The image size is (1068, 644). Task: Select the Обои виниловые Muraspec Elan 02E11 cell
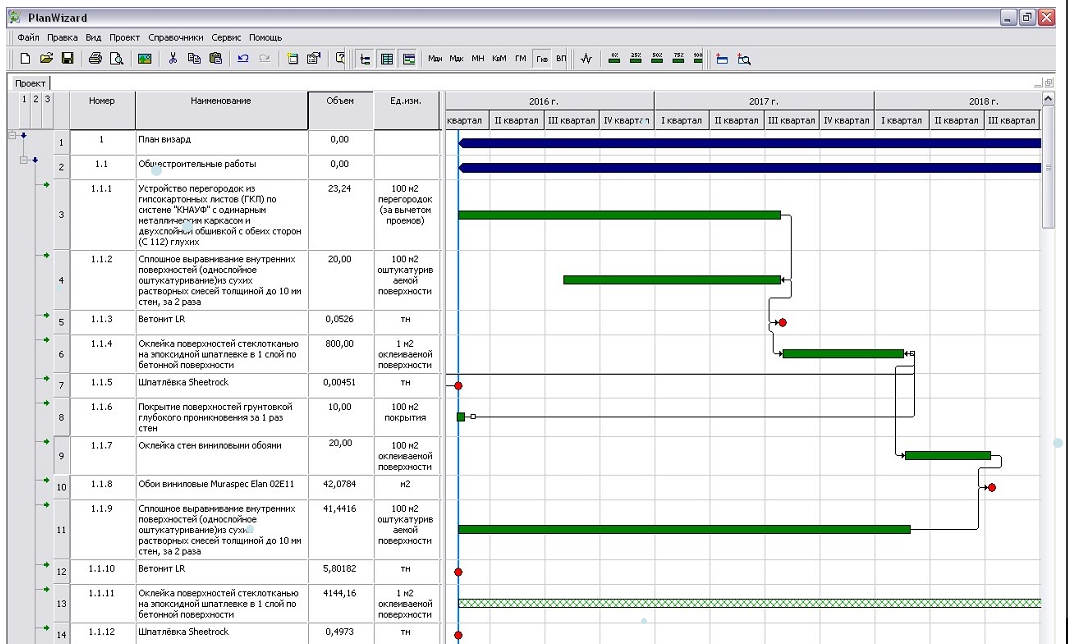click(x=221, y=487)
